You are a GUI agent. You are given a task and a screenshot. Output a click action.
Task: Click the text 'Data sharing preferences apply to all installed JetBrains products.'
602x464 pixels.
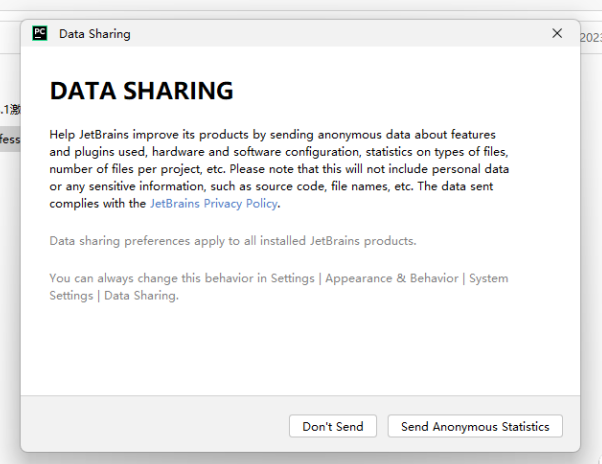pyautogui.click(x=233, y=241)
